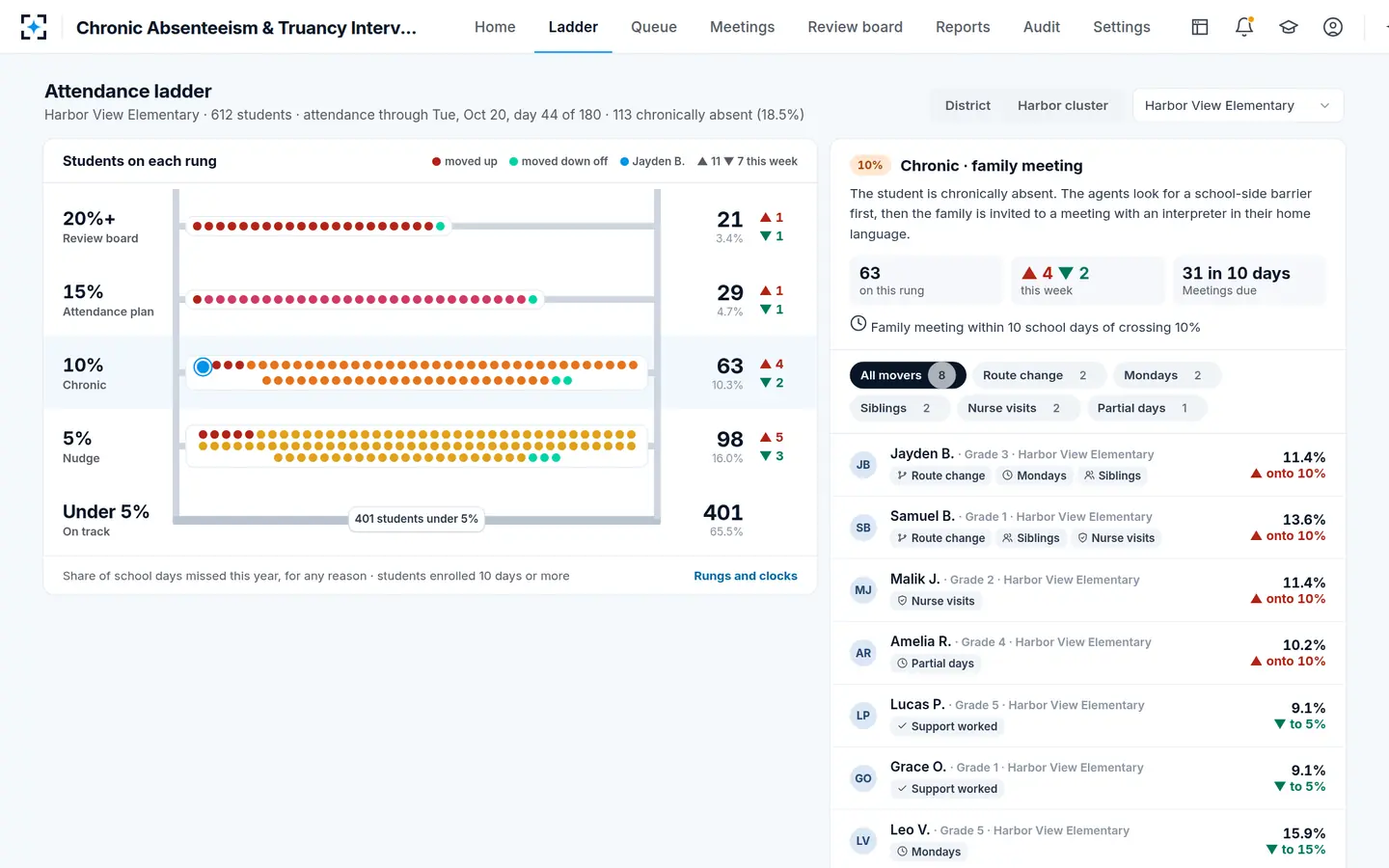
Task: Open the user account icon
Action: (x=1333, y=27)
